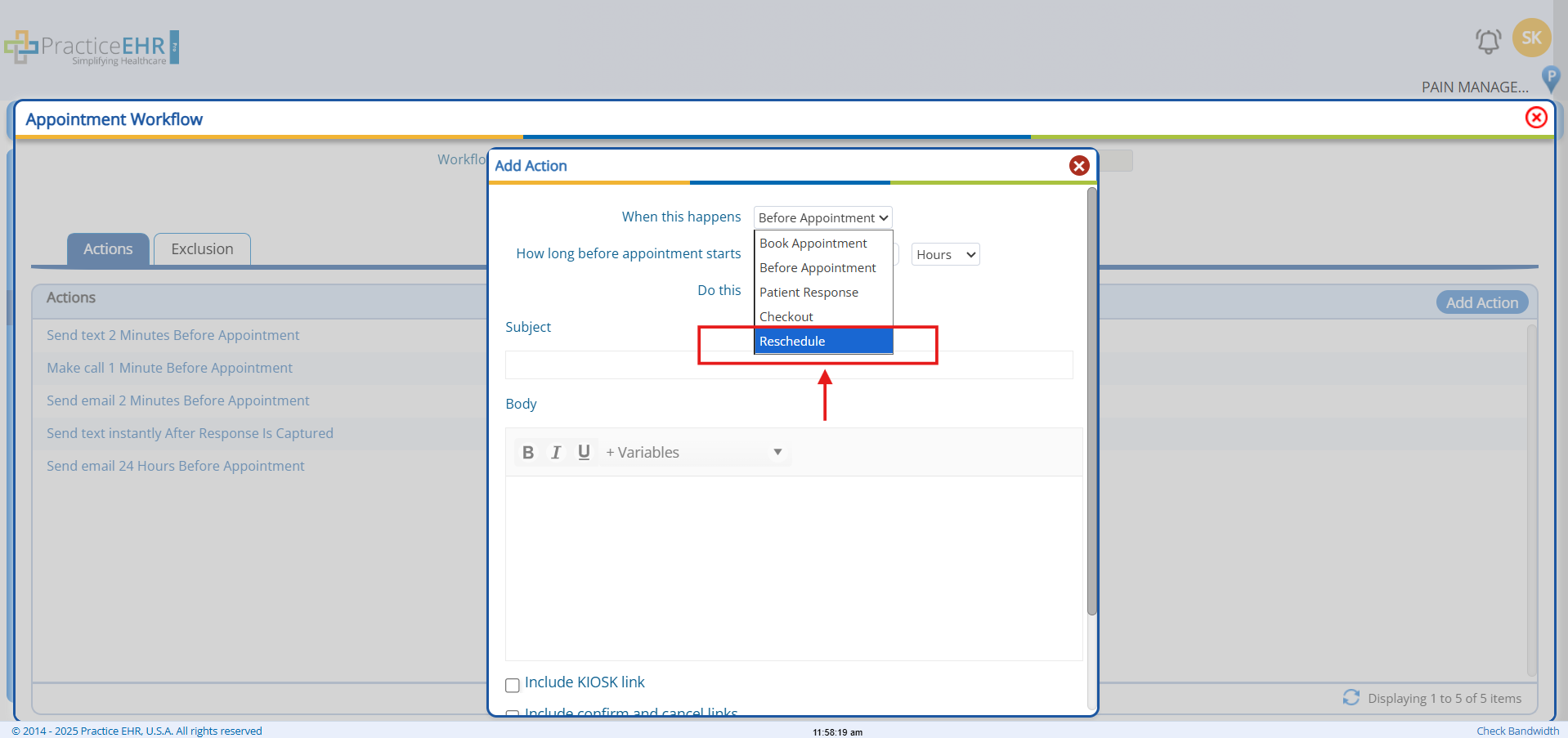Click the Italic formatting icon
The height and width of the screenshot is (738, 1568).
click(556, 453)
